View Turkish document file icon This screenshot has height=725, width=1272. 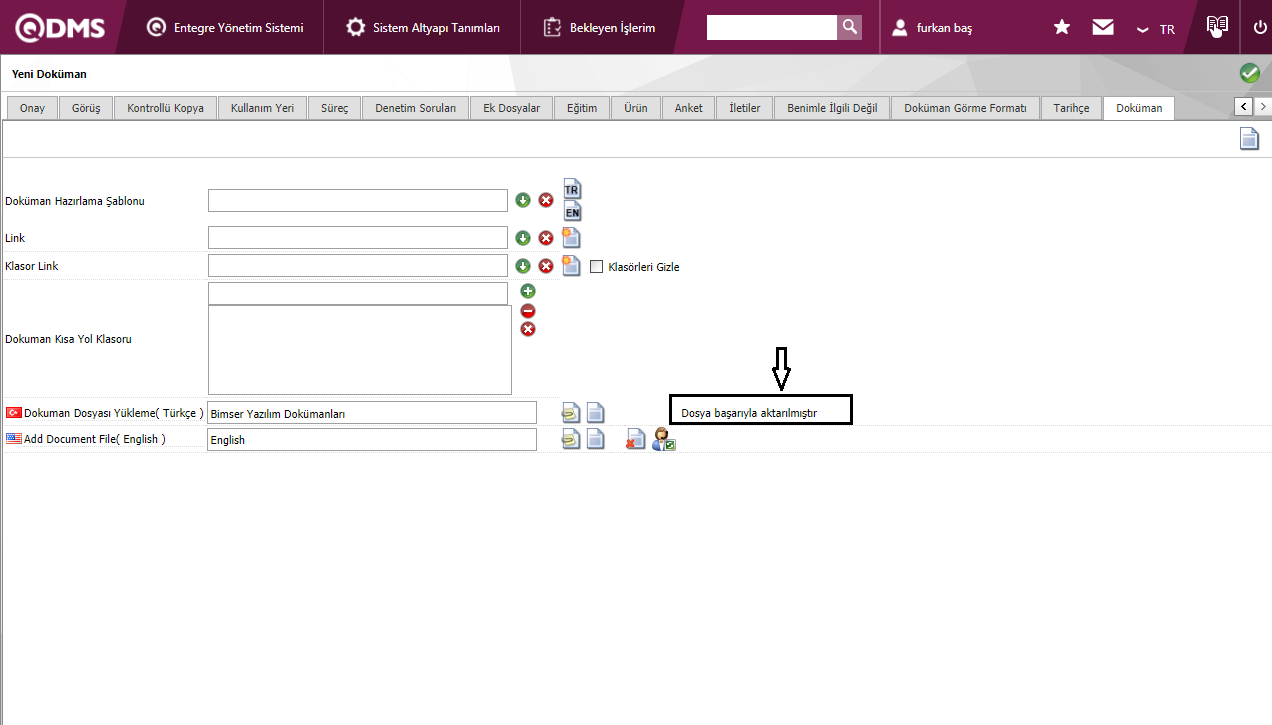pos(595,412)
